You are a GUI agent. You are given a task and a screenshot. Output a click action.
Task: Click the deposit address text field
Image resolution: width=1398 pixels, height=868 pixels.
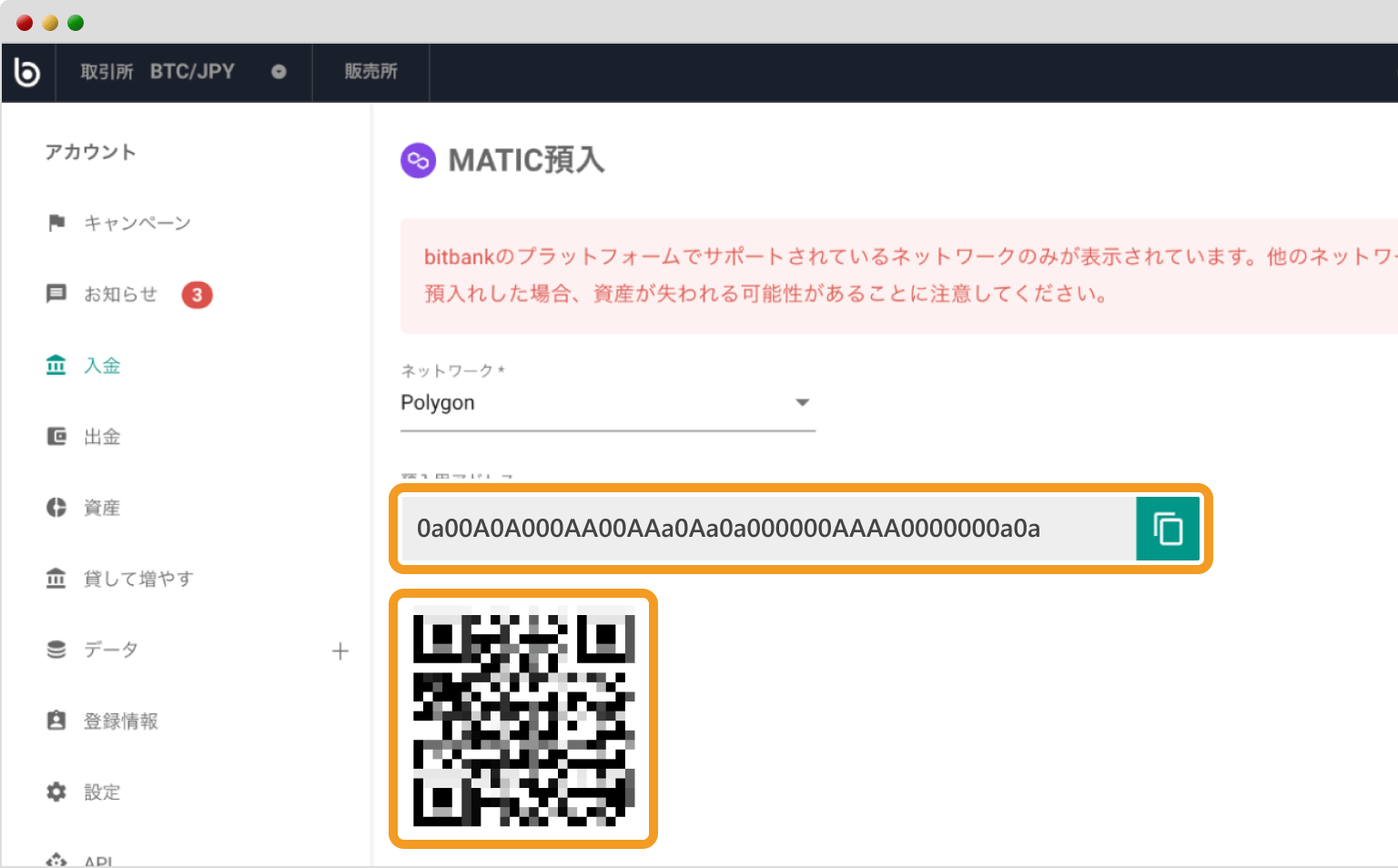click(769, 529)
